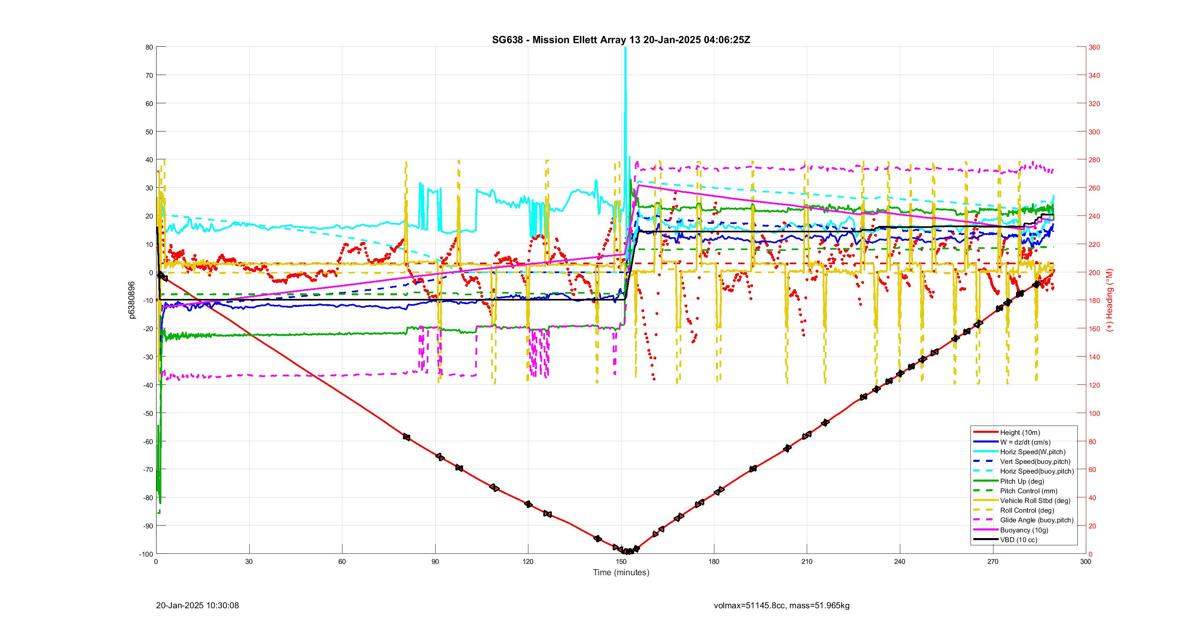Click the '150' tick on the Time axis

621,562
